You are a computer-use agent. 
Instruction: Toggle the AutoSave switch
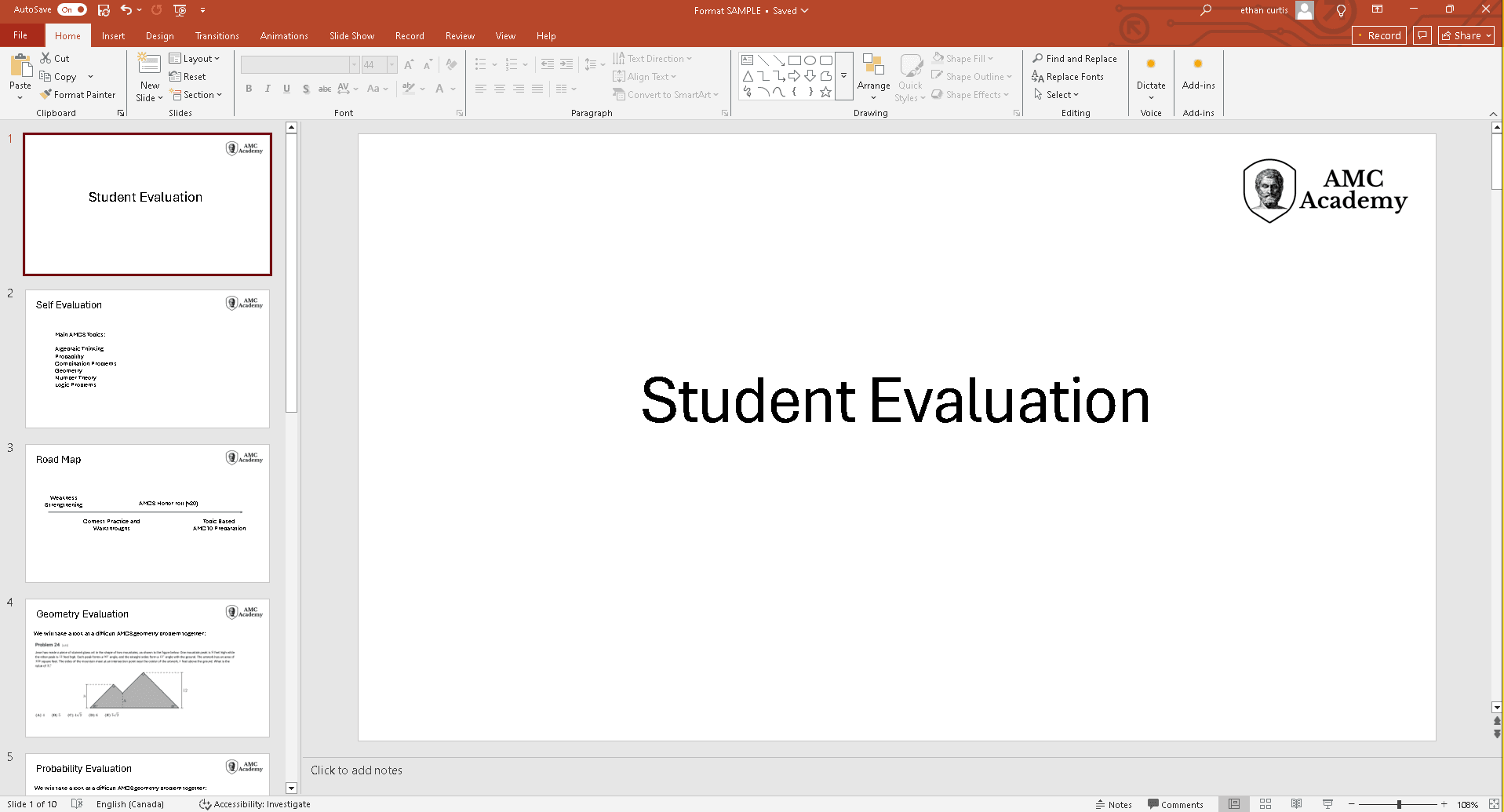tap(72, 10)
